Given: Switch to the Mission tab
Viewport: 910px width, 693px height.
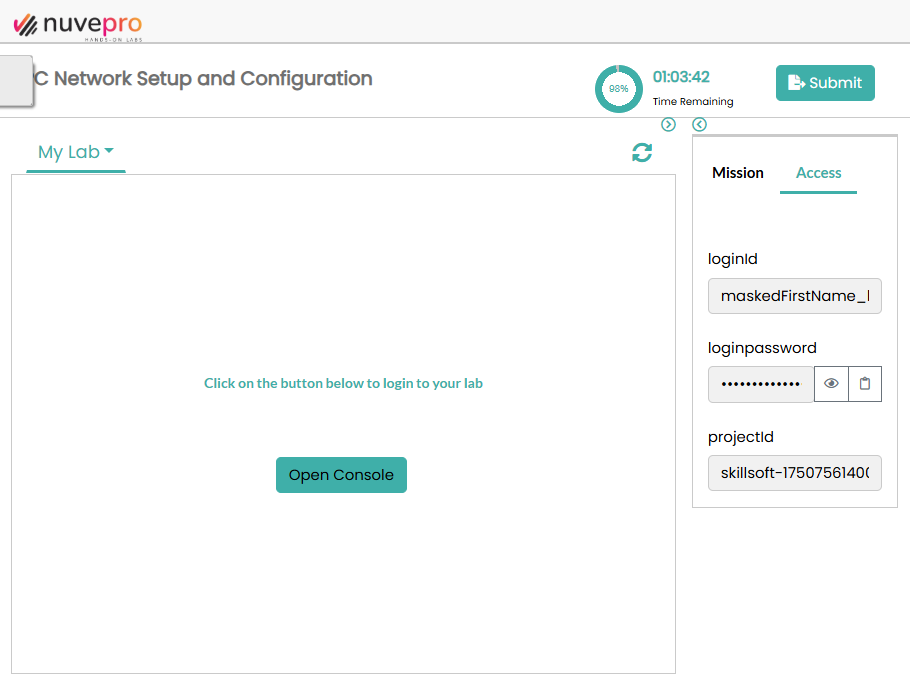Looking at the screenshot, I should point(738,173).
